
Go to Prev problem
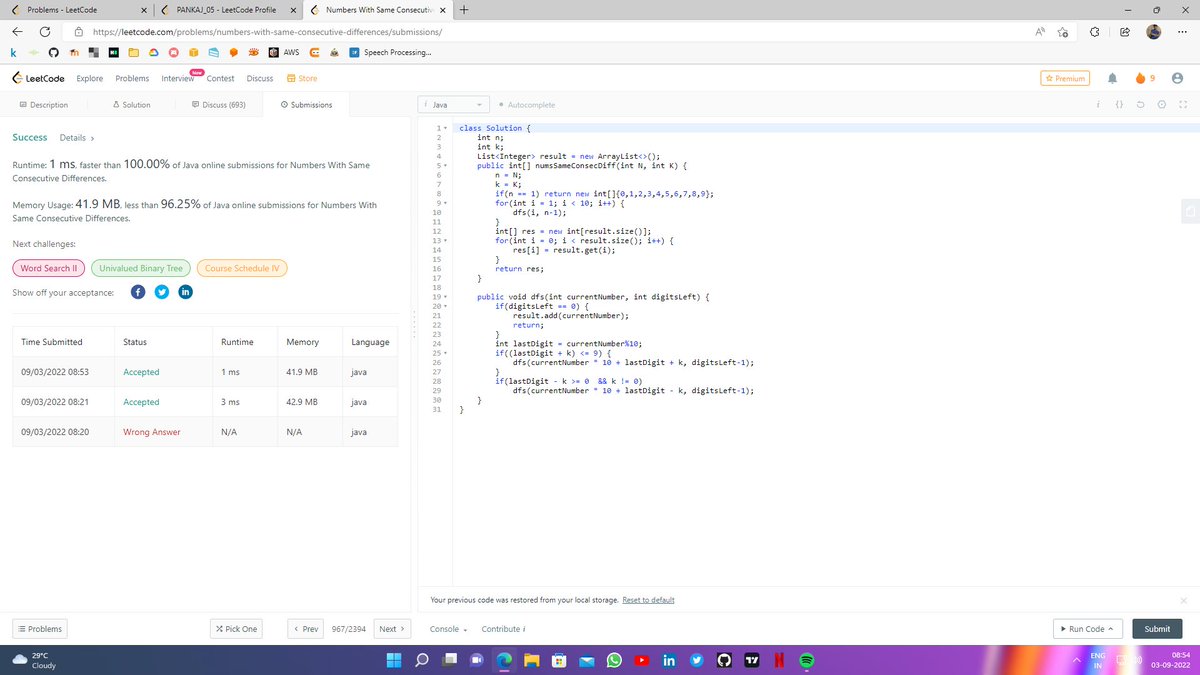tap(306, 629)
